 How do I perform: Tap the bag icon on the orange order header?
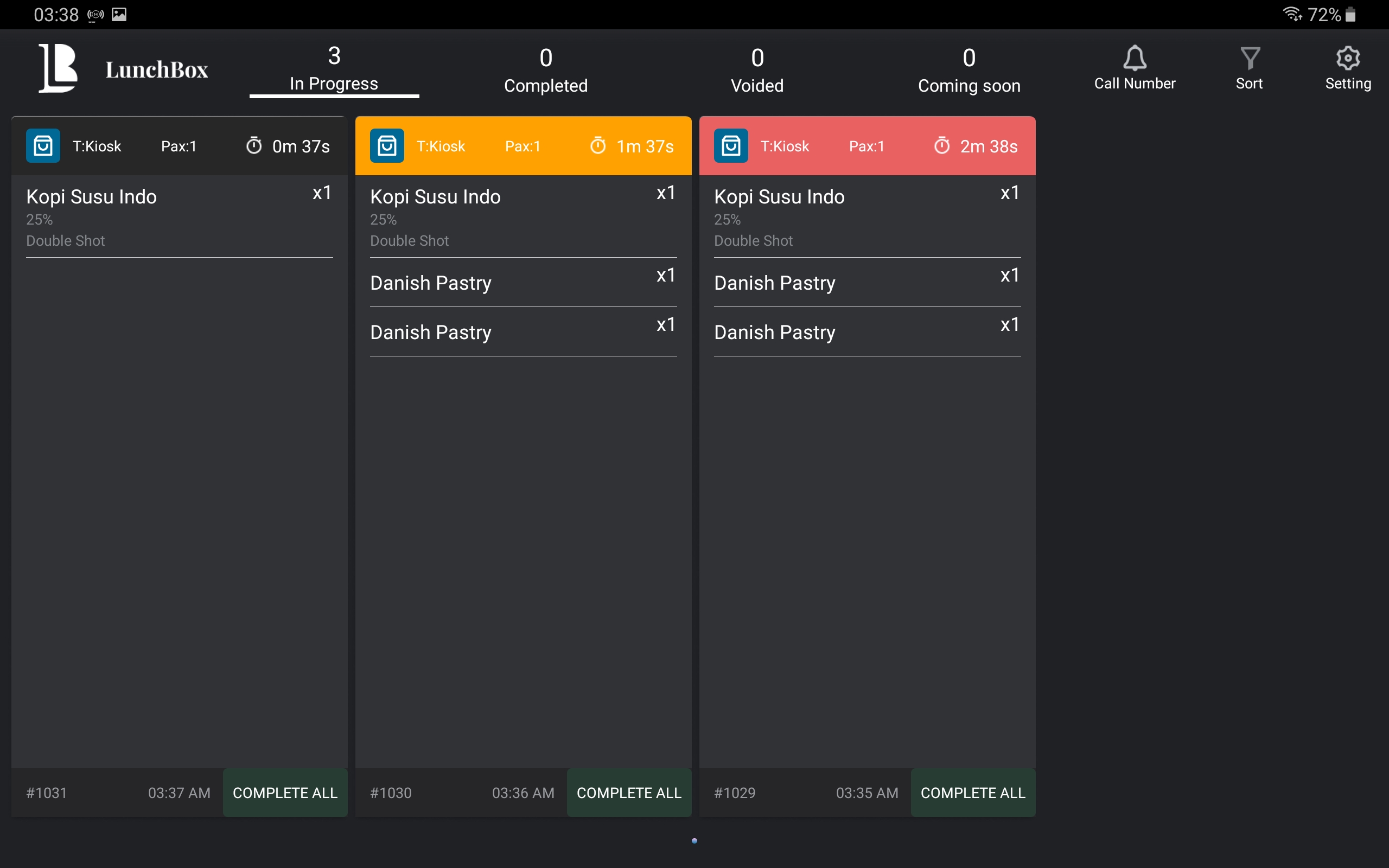387,146
